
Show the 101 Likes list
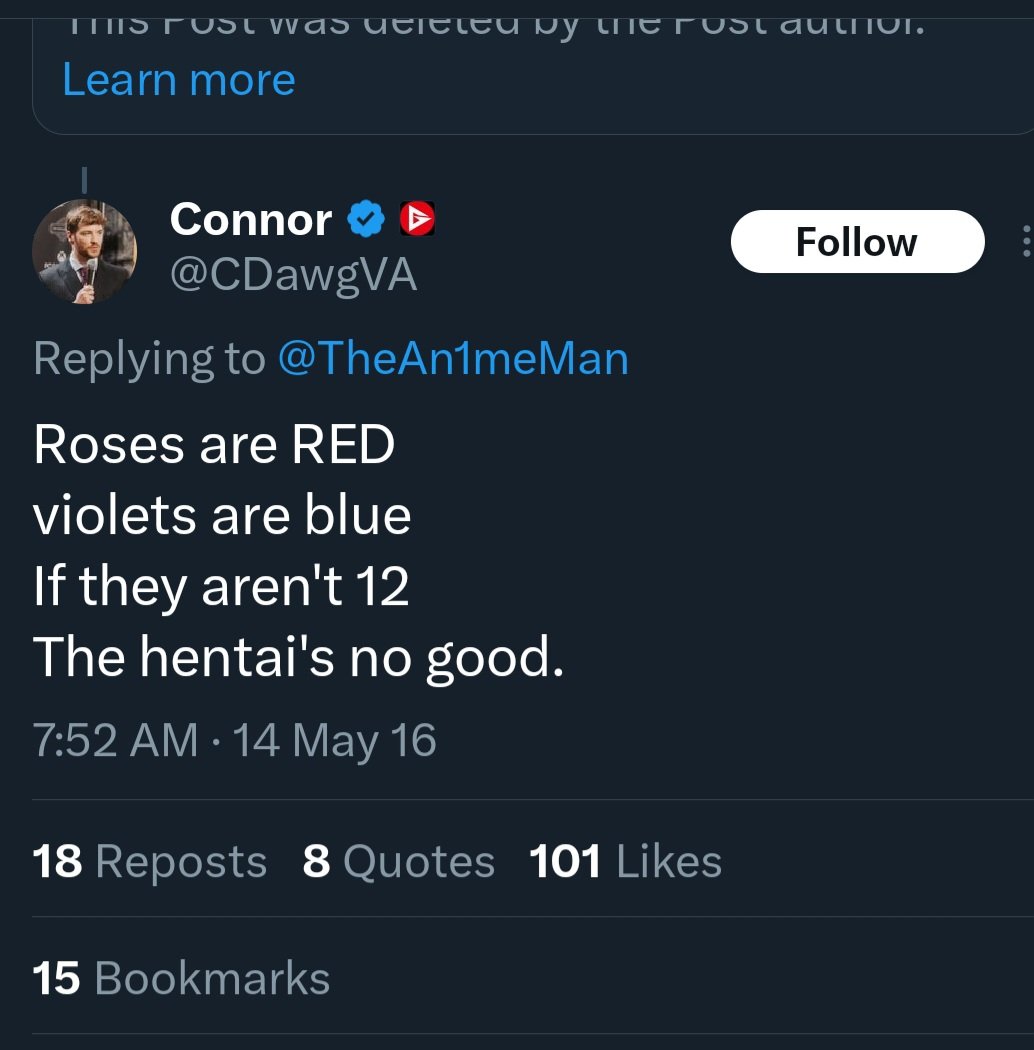[x=625, y=861]
